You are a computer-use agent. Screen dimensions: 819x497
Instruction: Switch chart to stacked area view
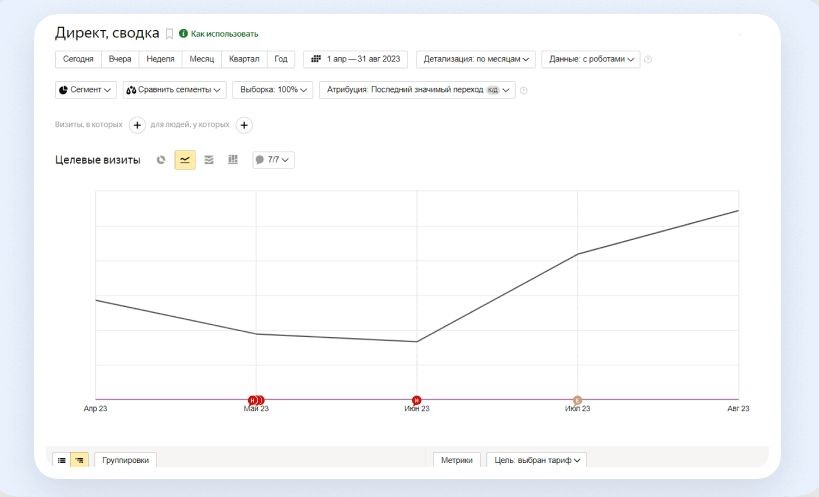(209, 160)
